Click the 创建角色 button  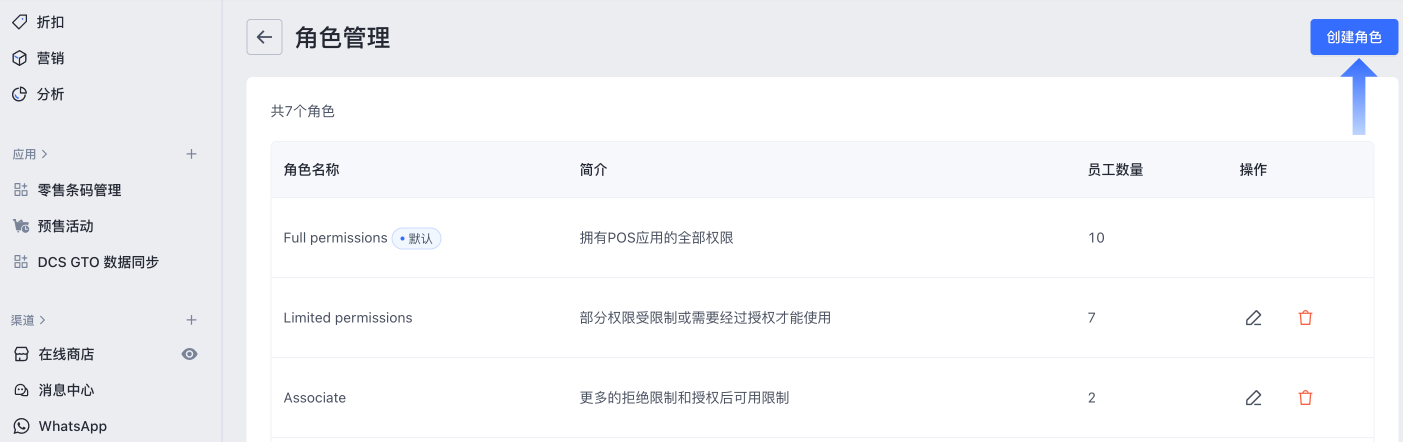click(1354, 37)
